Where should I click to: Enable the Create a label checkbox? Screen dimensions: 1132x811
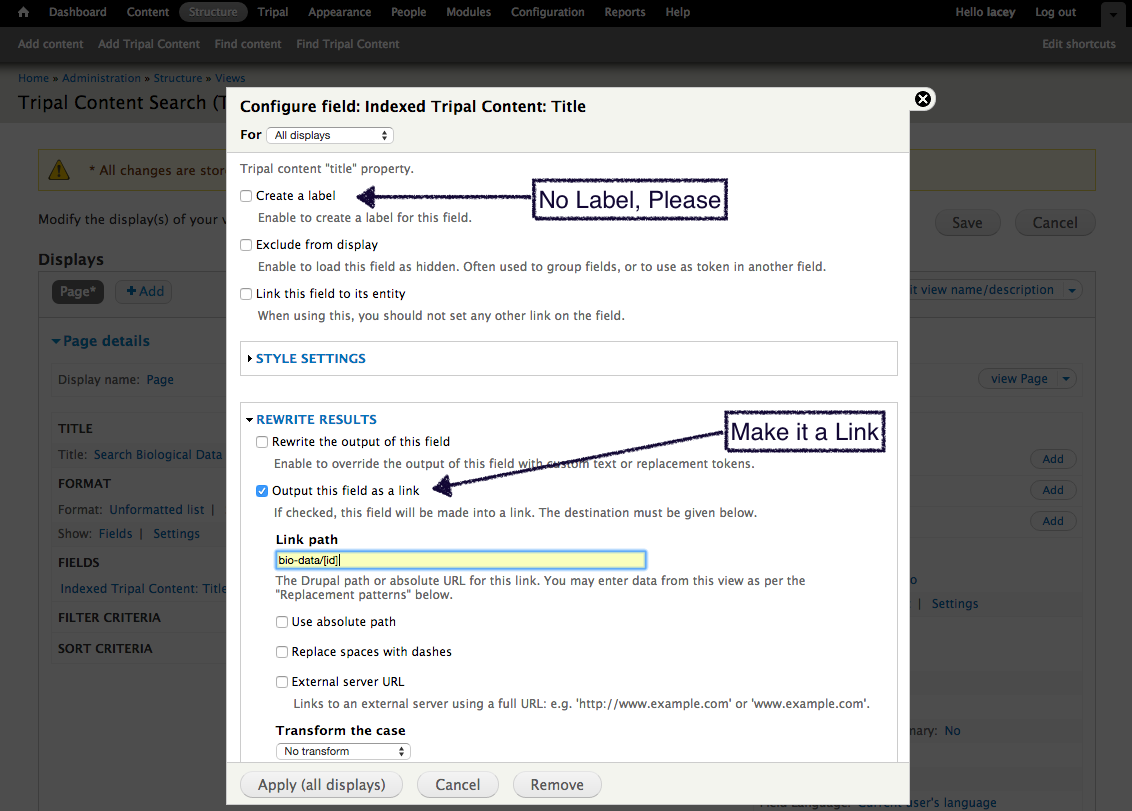coord(246,196)
